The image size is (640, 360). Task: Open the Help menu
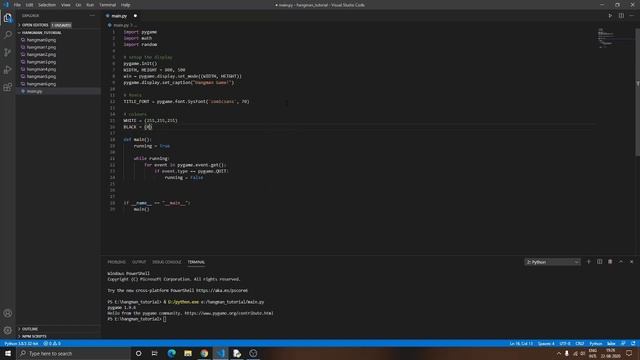126,5
